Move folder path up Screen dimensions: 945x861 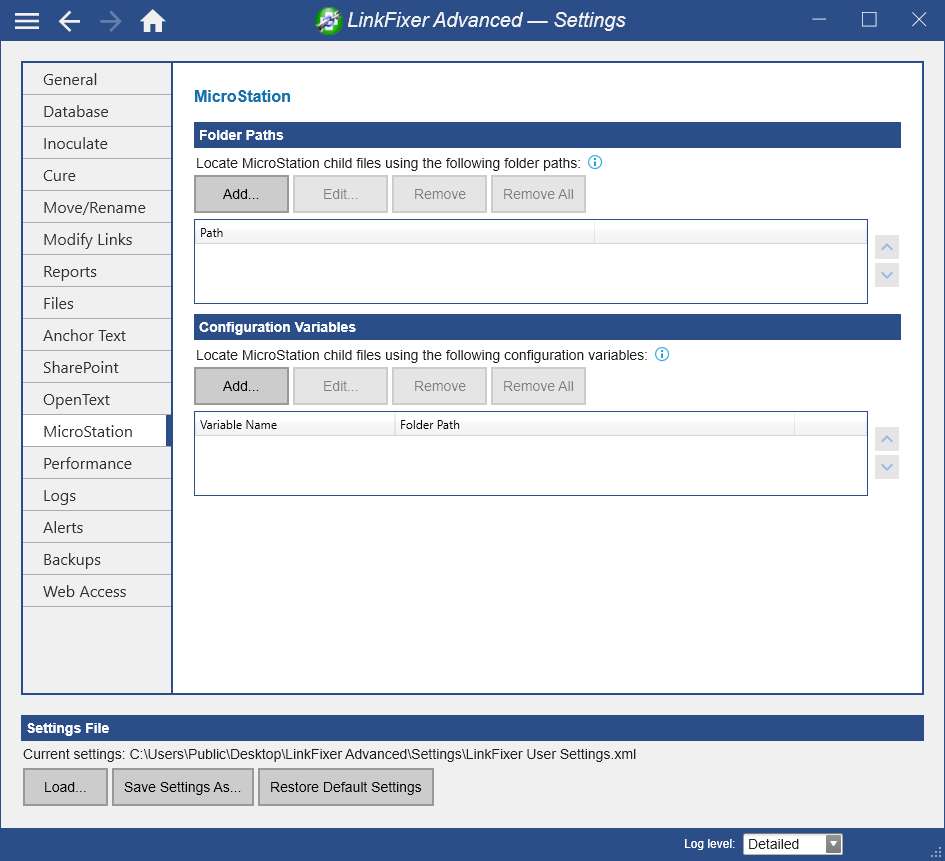887,247
